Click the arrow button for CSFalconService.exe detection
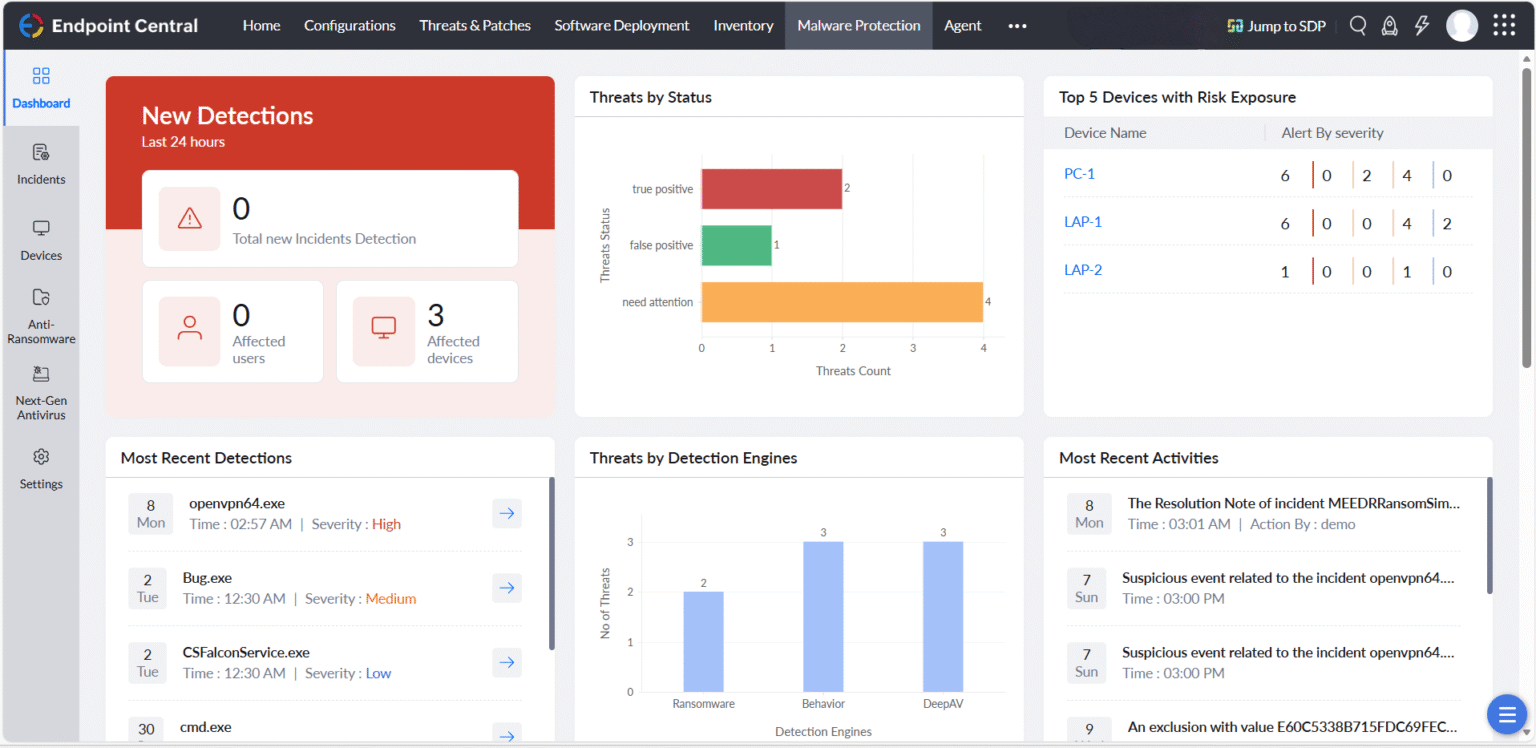Viewport: 1536px width, 748px height. 507,662
